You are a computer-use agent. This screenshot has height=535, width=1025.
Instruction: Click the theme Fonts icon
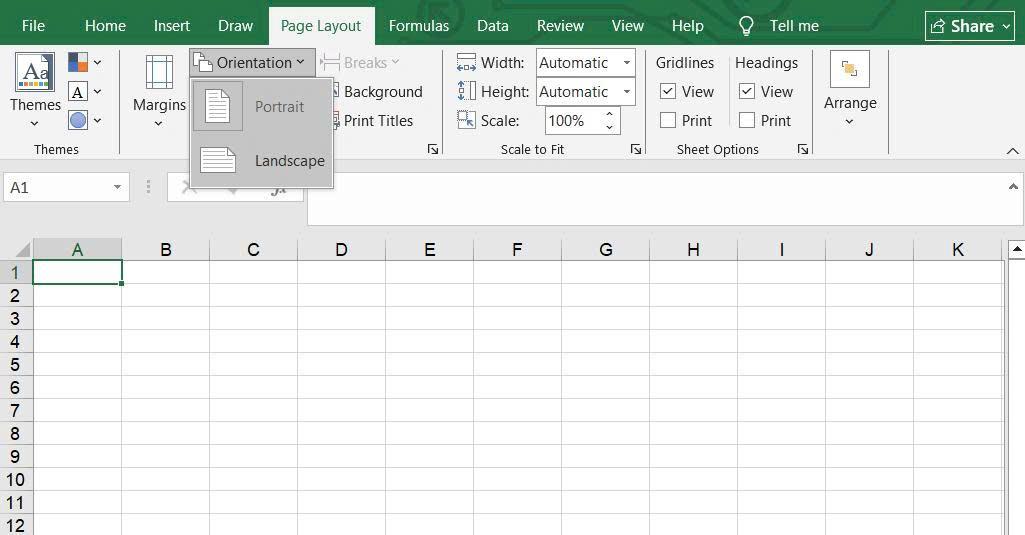pos(78,92)
